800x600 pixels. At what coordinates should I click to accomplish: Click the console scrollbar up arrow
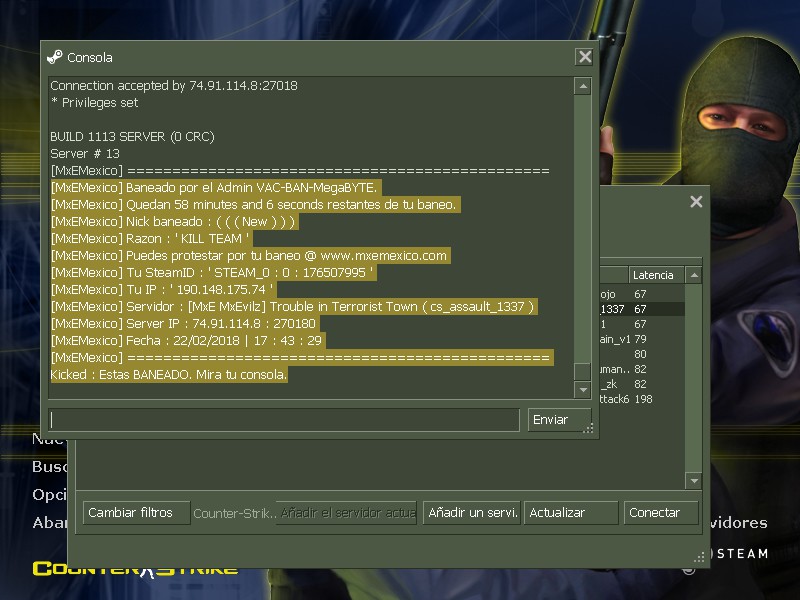tap(583, 86)
